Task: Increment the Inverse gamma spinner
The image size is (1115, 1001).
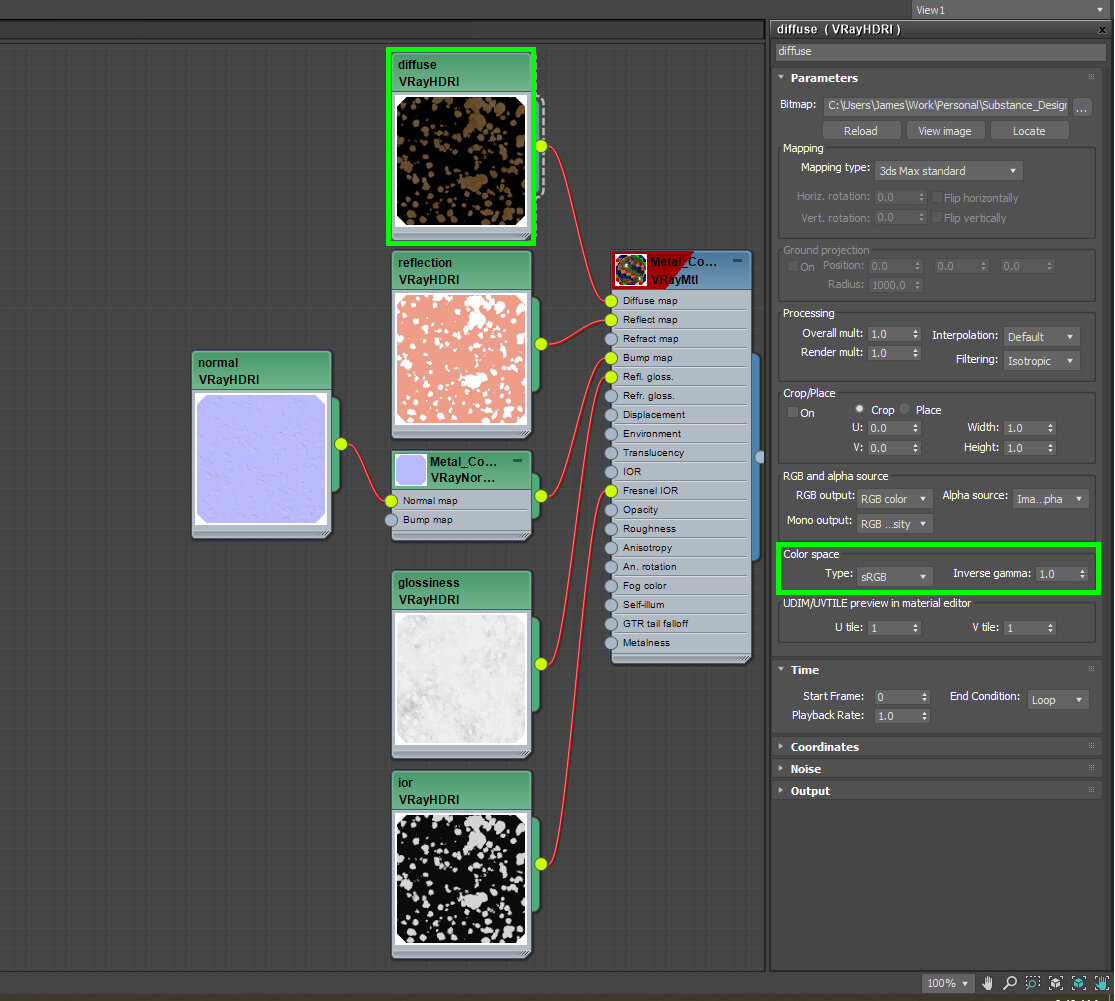Action: click(1082, 571)
